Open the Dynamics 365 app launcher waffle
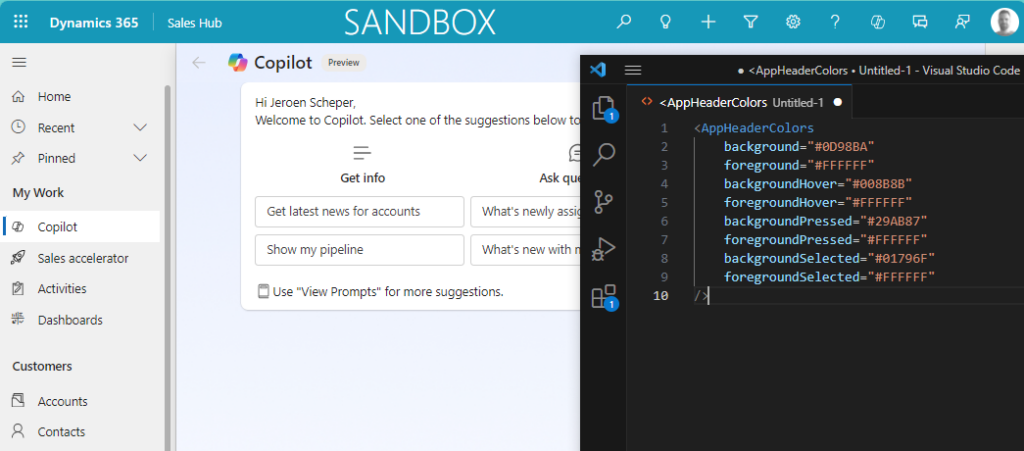Viewport: 1024px width, 451px height. point(21,22)
